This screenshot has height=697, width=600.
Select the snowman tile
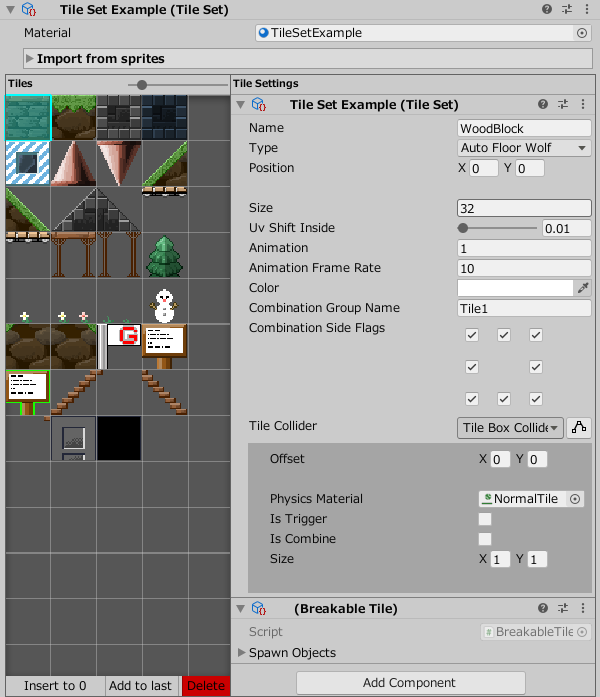click(165, 304)
